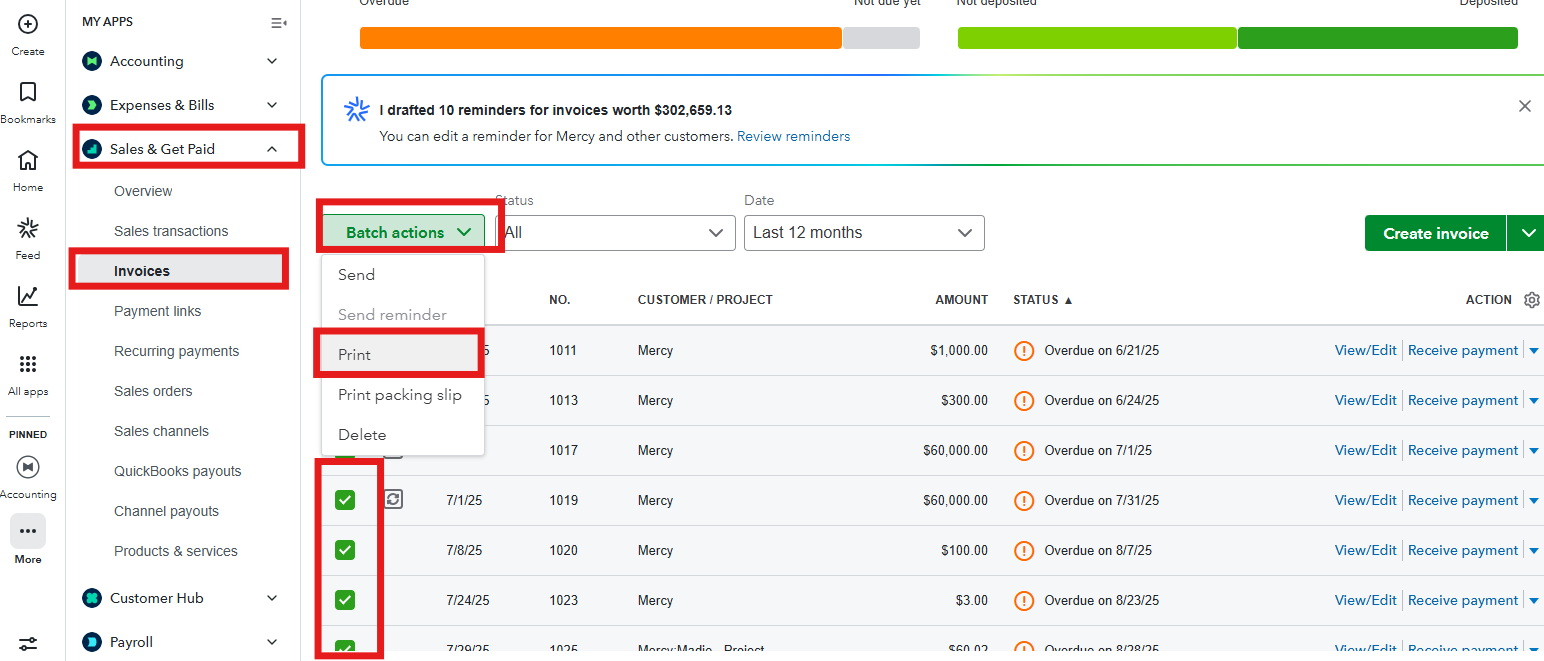Click Payroll app icon
The width and height of the screenshot is (1544, 661).
coord(92,642)
